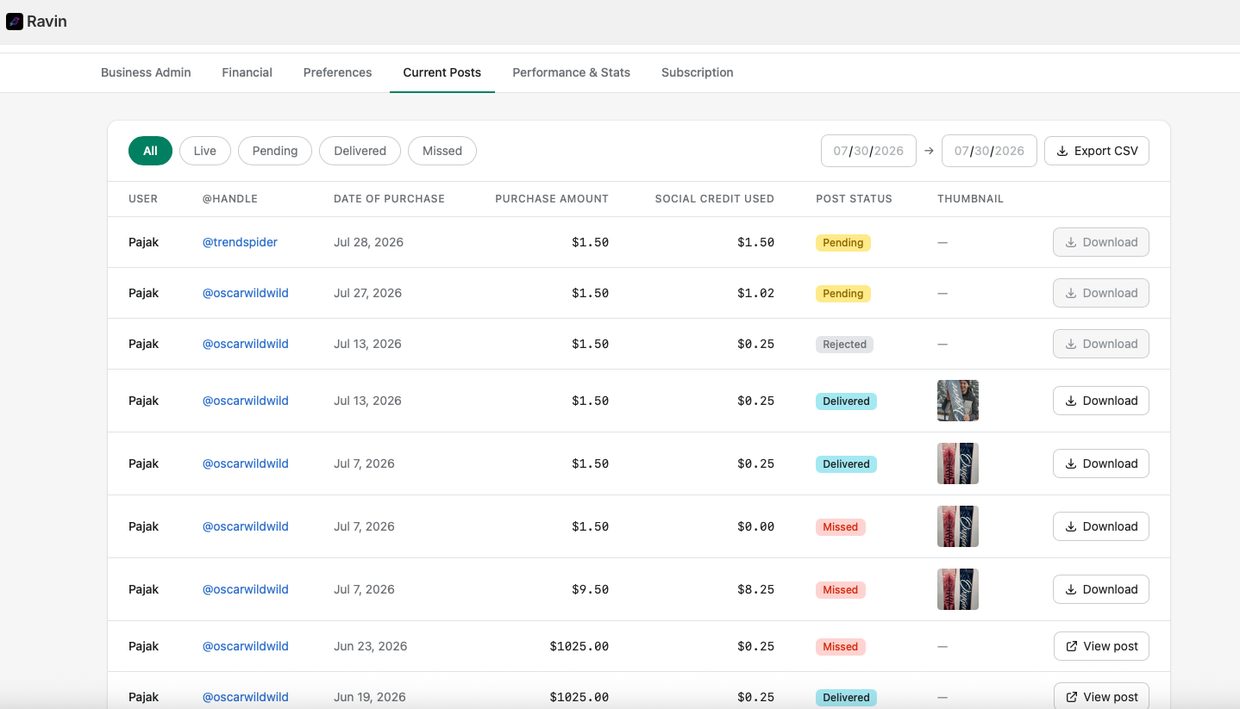The height and width of the screenshot is (709, 1240).
Task: Select the All filter pill
Action: (150, 151)
